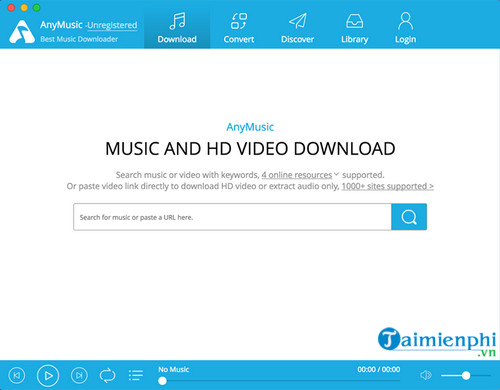Maximize the window with the green button
The height and width of the screenshot is (390, 500).
(37, 8)
